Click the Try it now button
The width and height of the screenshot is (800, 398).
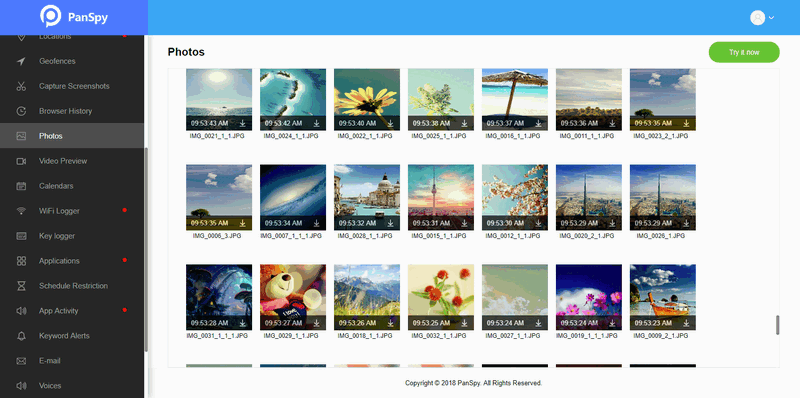click(x=744, y=53)
